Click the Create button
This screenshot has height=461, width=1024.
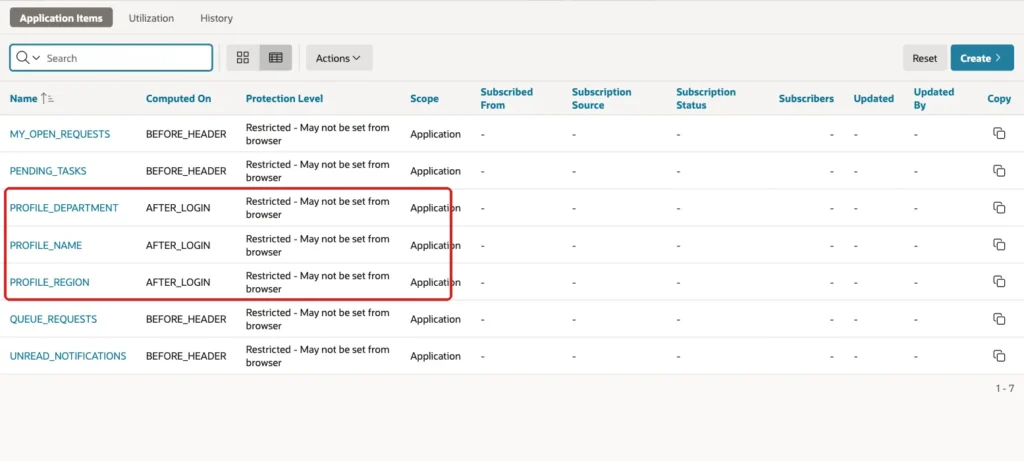(982, 57)
